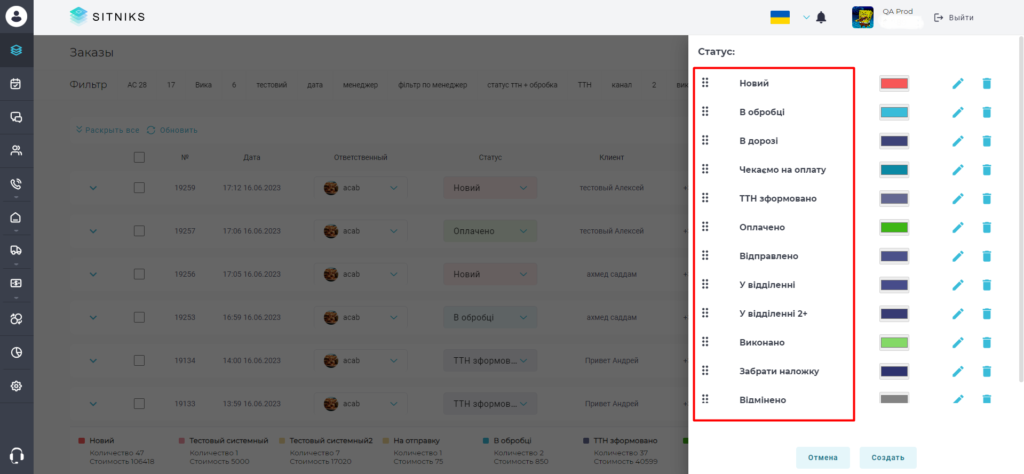Edit the ТТН зформовано status
This screenshot has width=1024, height=474.
957,198
